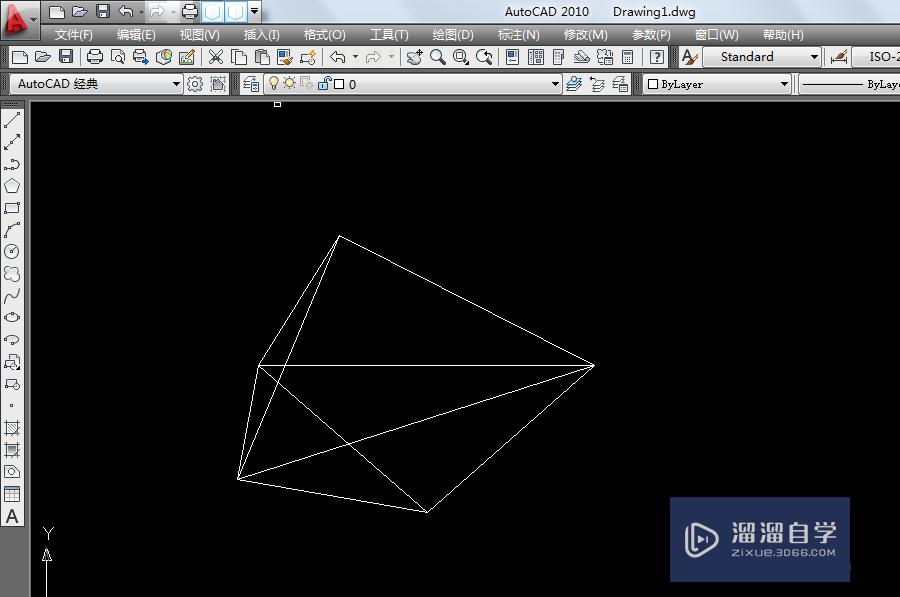Click the Paste clipboard icon

[262, 57]
